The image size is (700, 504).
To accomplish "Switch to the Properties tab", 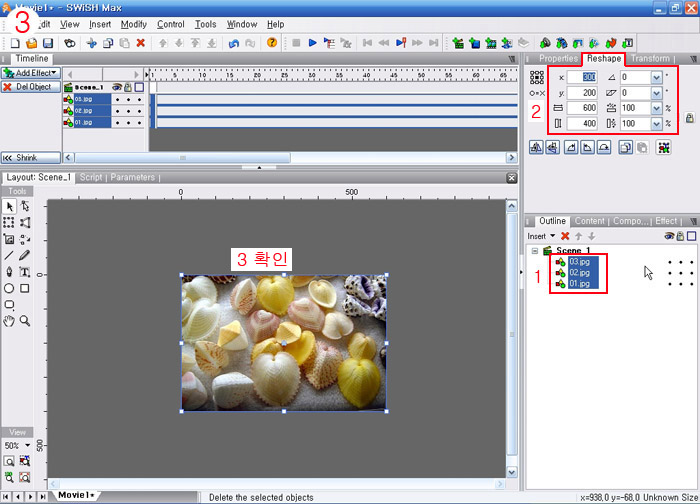I will click(x=558, y=58).
